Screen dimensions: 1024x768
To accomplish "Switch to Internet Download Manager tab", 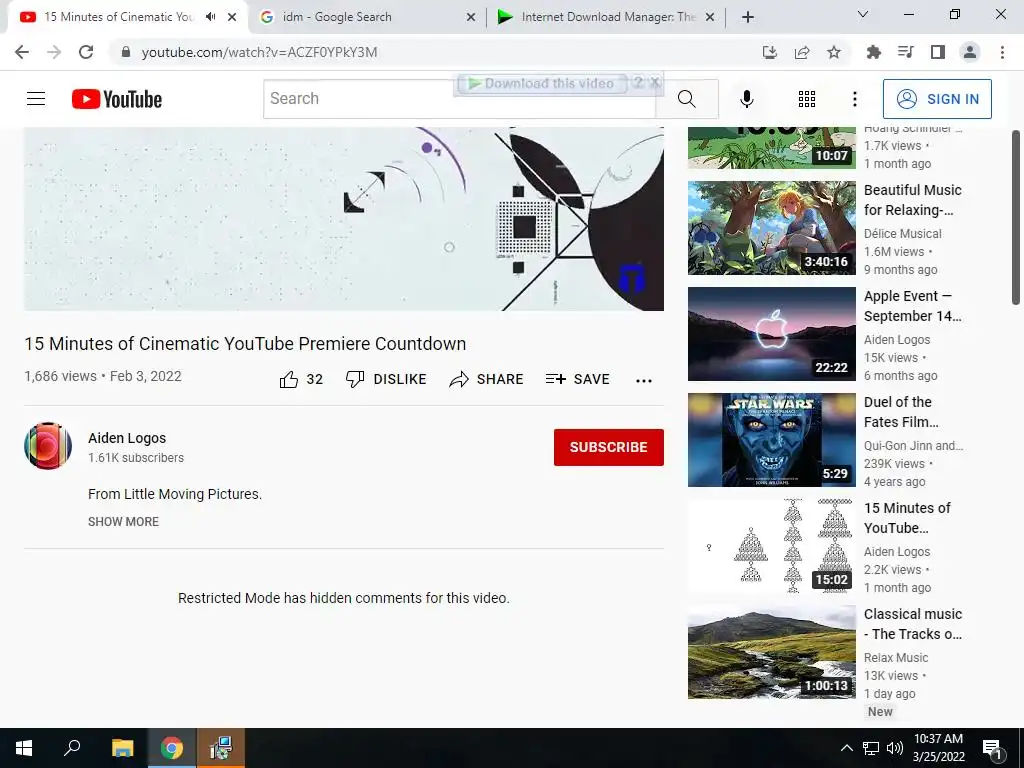I will pos(607,17).
